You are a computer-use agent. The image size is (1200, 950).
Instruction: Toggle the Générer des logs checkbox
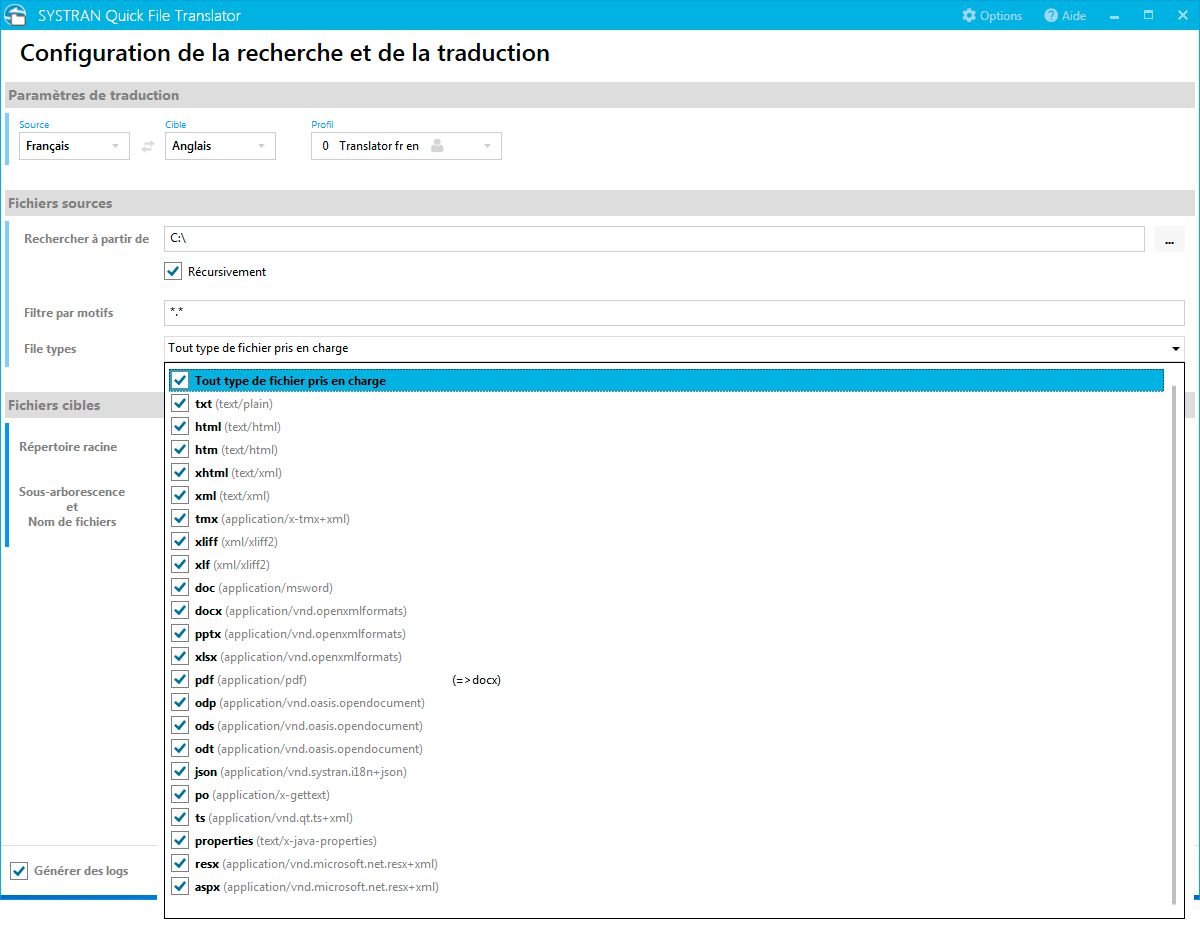pyautogui.click(x=19, y=871)
